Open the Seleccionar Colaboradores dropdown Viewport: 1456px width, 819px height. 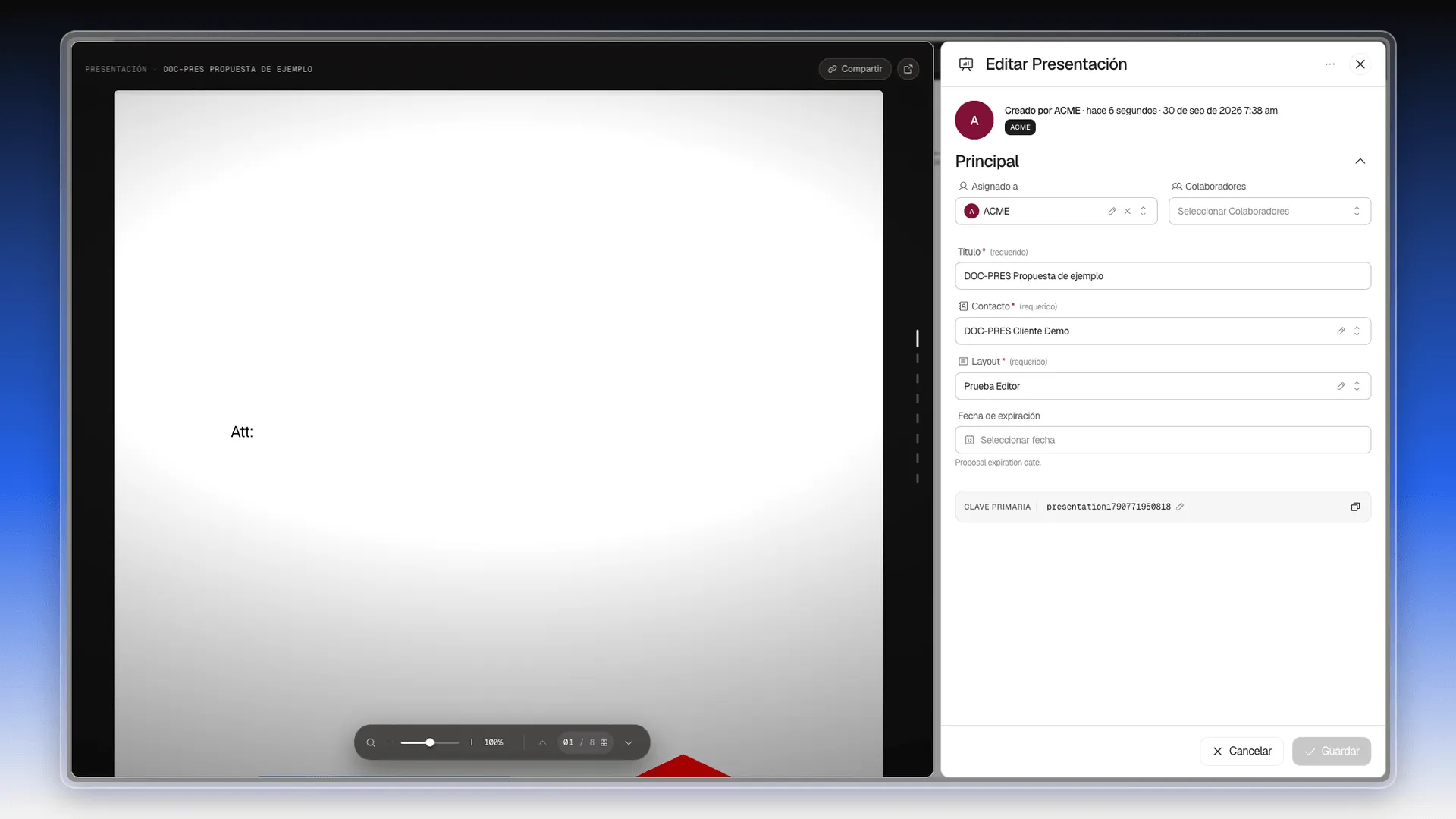1269,212
